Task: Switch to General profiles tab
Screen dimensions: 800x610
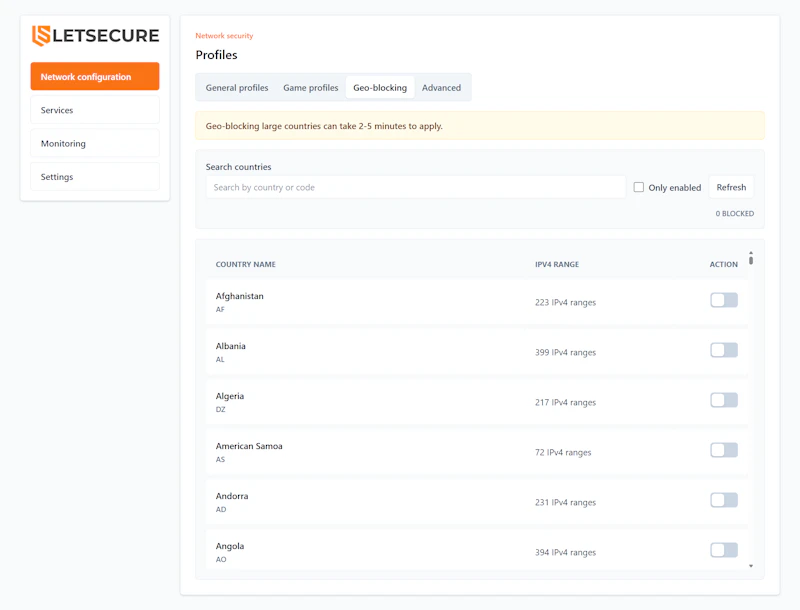Action: coord(237,88)
